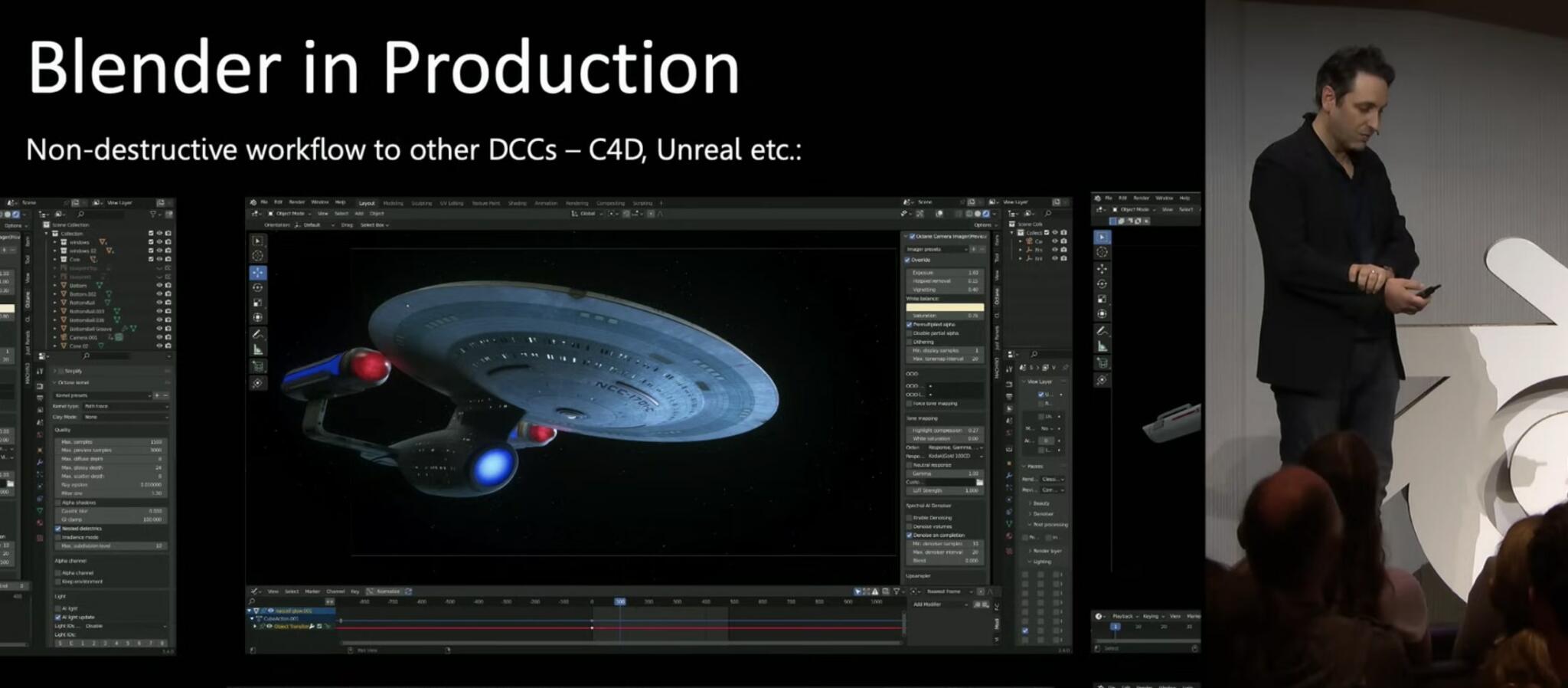Select the Annotate pencil tool in main viewport
This screenshot has width=1568, height=688.
pyautogui.click(x=258, y=334)
